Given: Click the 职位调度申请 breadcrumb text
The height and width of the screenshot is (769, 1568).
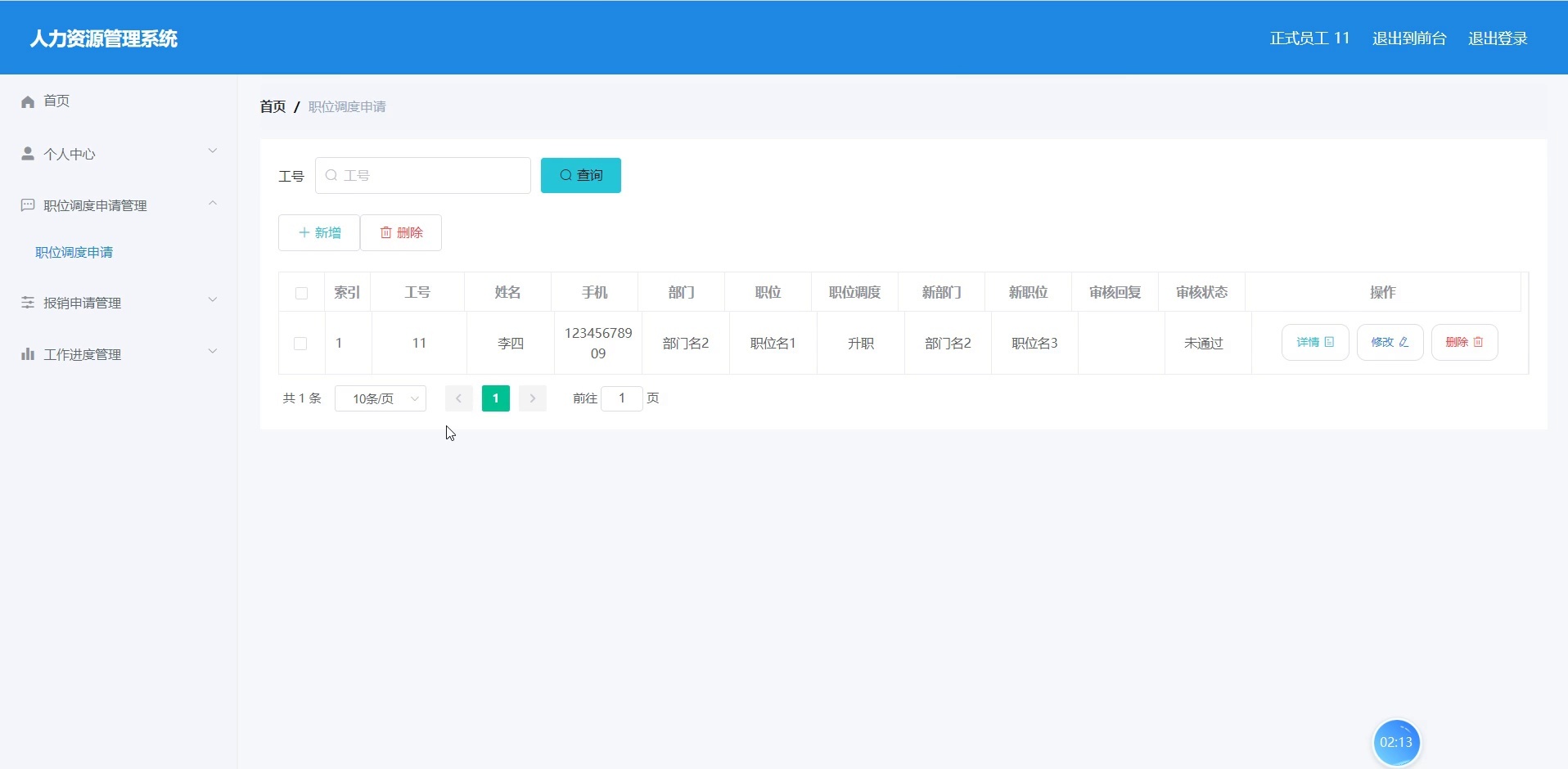Looking at the screenshot, I should [347, 106].
